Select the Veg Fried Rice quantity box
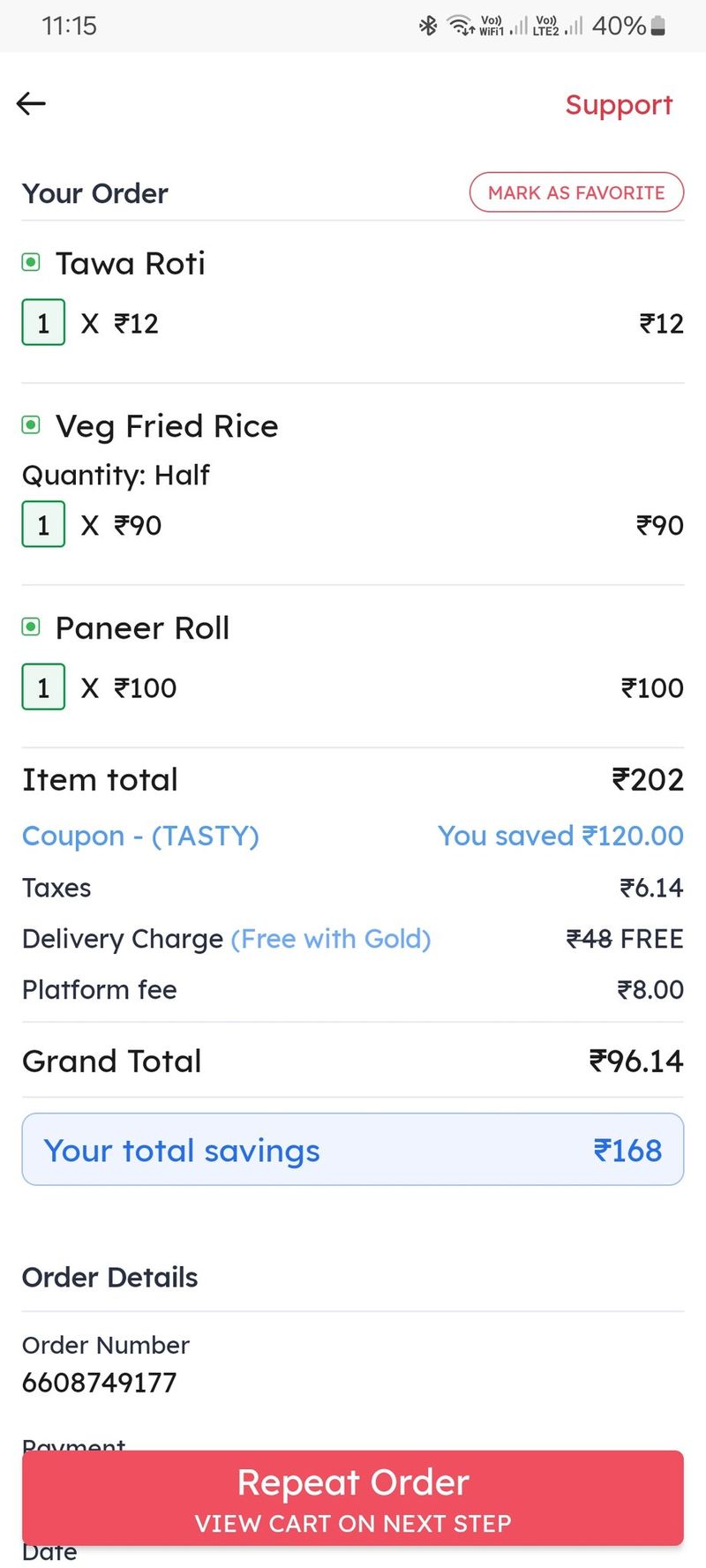Viewport: 706px width, 1568px height. tap(43, 525)
